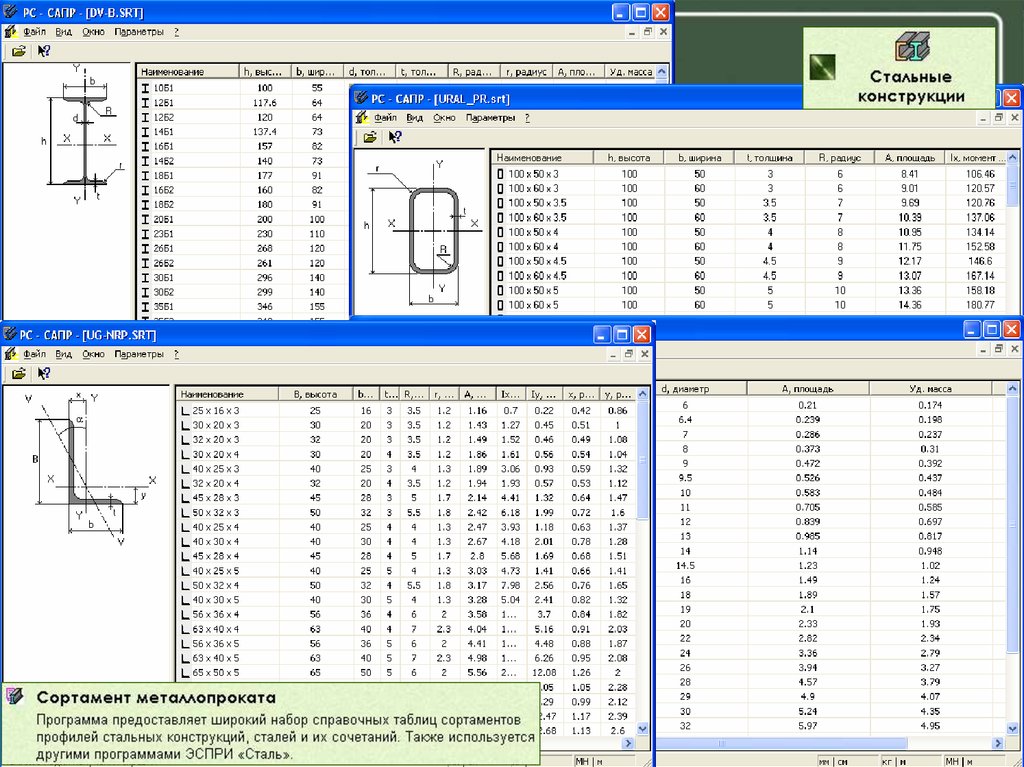
Task: Open Параметры menu in URAL_PR.srt window
Action: [490, 117]
